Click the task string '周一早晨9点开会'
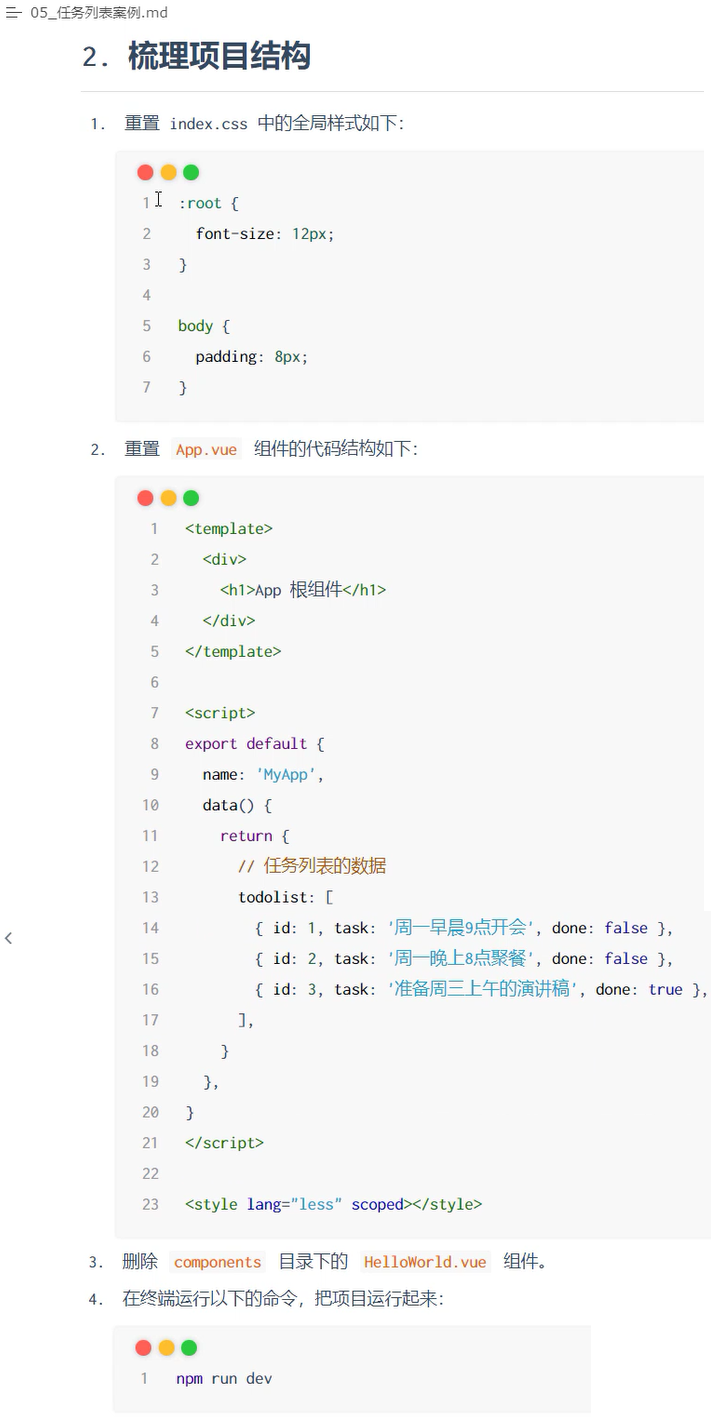 tap(461, 928)
